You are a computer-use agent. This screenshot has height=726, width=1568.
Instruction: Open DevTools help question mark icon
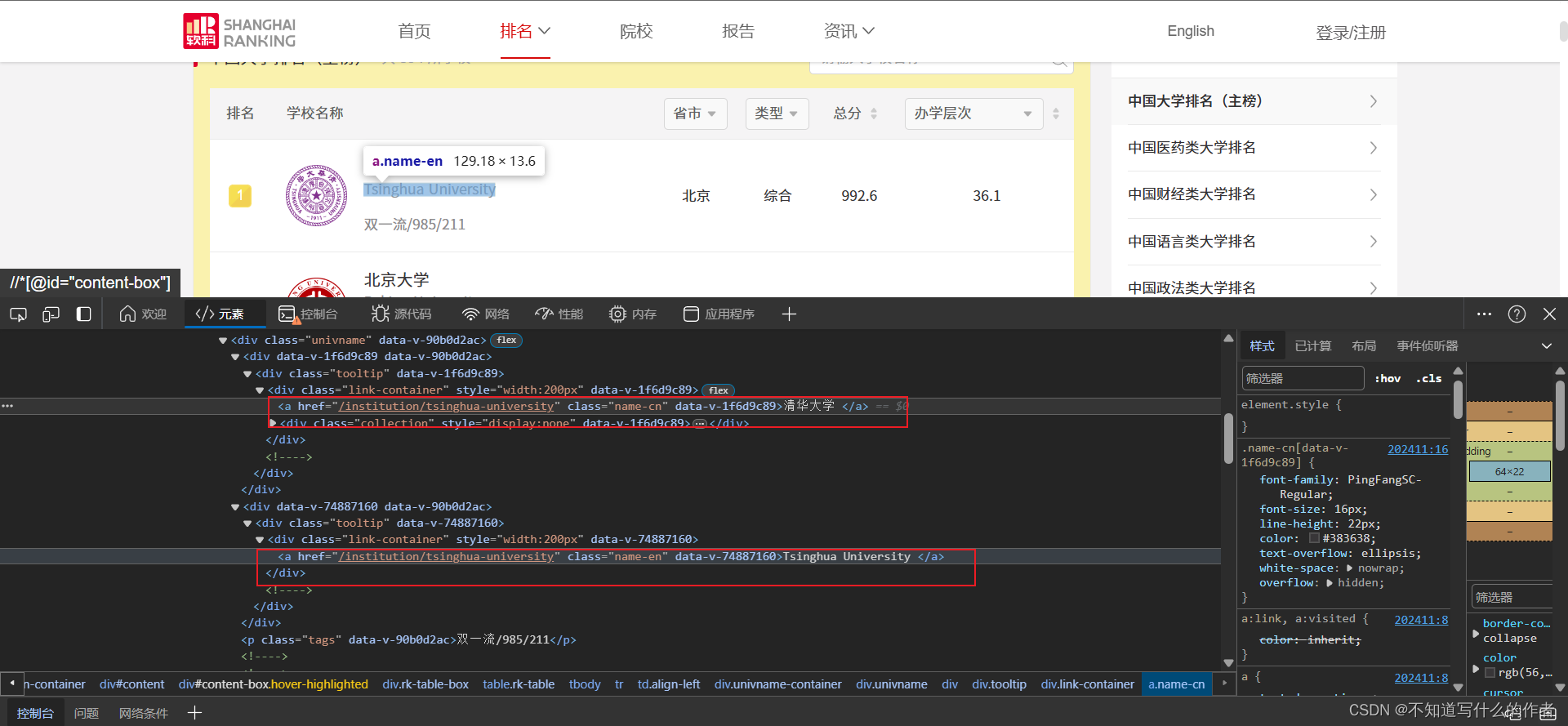click(1517, 314)
